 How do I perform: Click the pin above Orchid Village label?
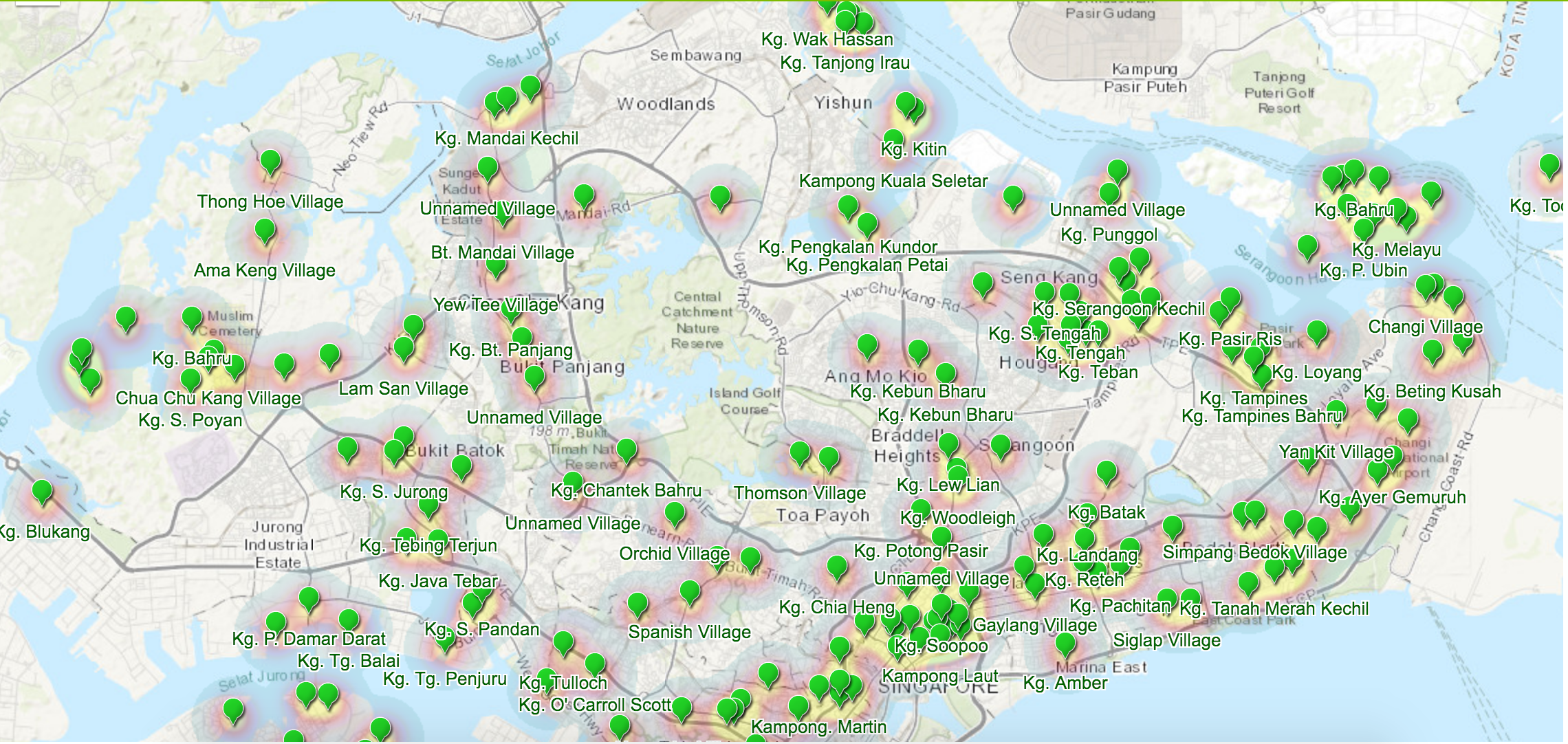[675, 513]
